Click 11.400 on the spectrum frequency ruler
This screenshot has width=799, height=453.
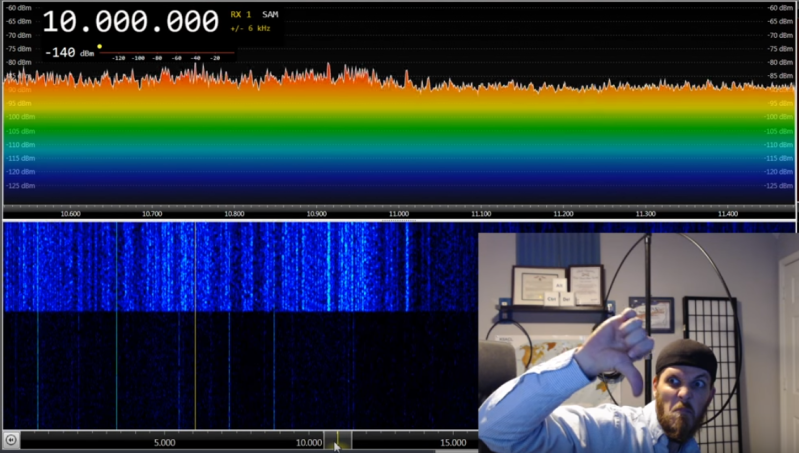[x=727, y=213]
